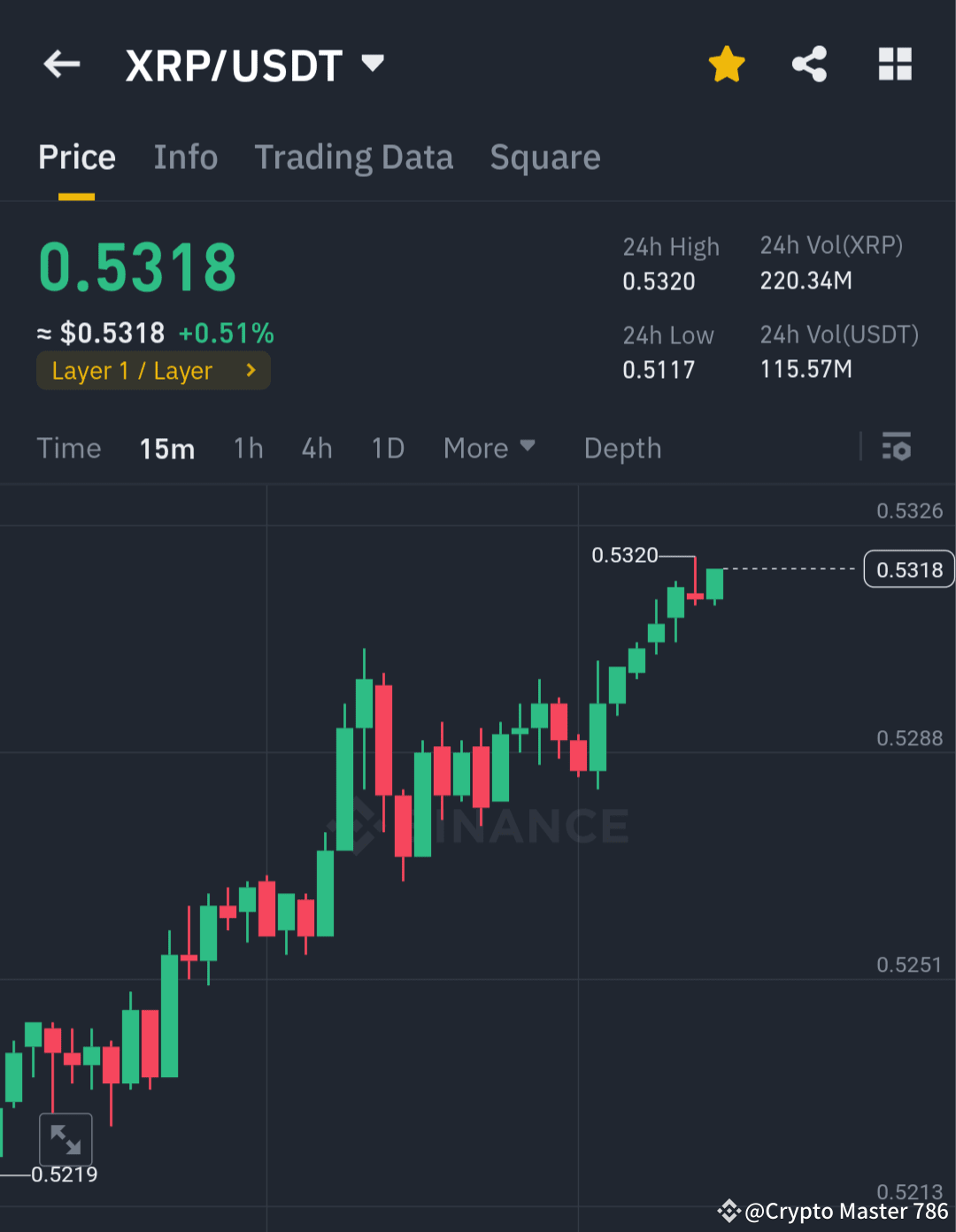Open the Crypto Master 786 watermark icon
This screenshot has height=1232, width=956.
(x=731, y=1210)
